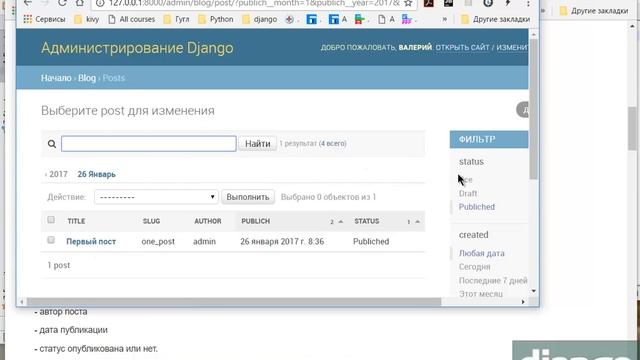Open the Гугл bookmarks folder
Screen dimensions: 640x360
click(x=176, y=19)
